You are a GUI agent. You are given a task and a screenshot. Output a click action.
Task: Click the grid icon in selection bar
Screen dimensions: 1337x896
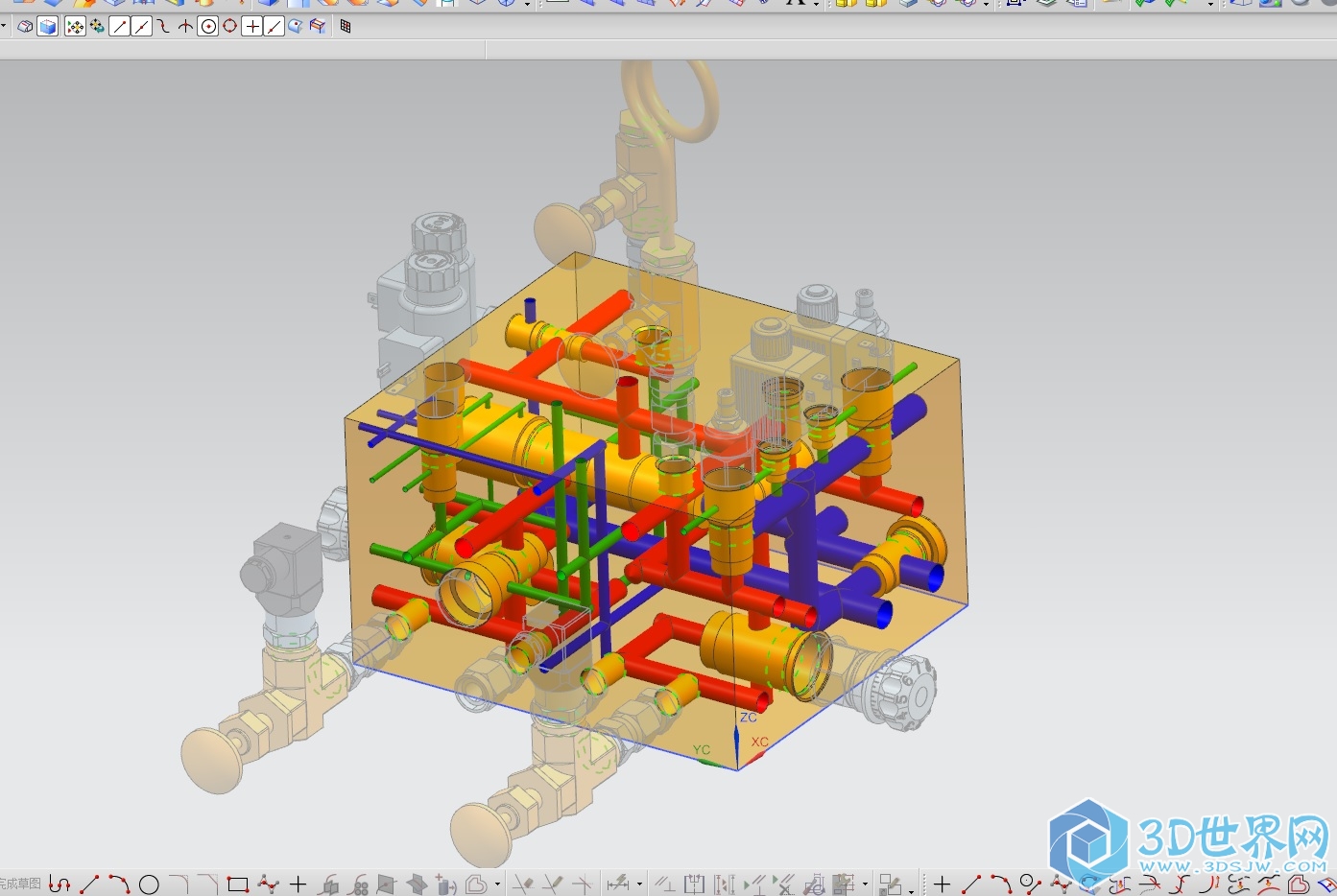[x=346, y=26]
